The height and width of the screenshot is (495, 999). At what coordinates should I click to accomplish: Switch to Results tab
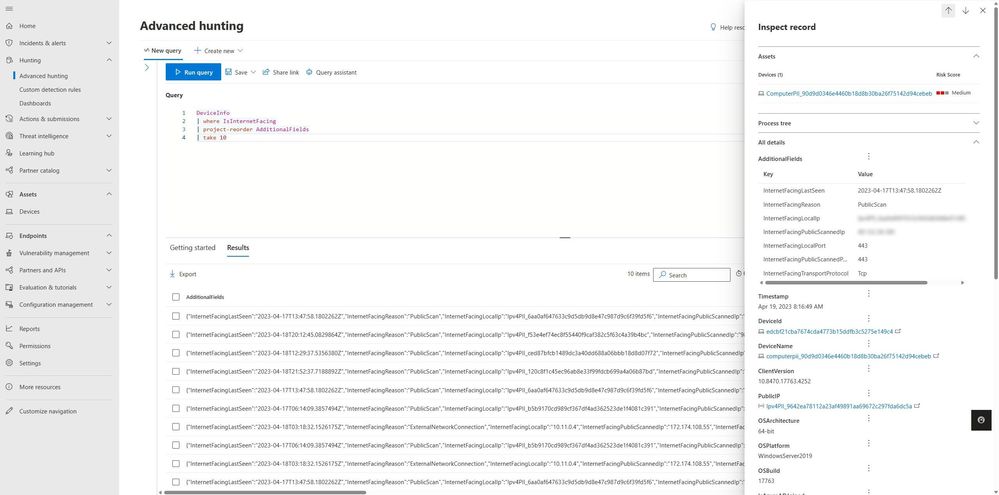tap(238, 248)
